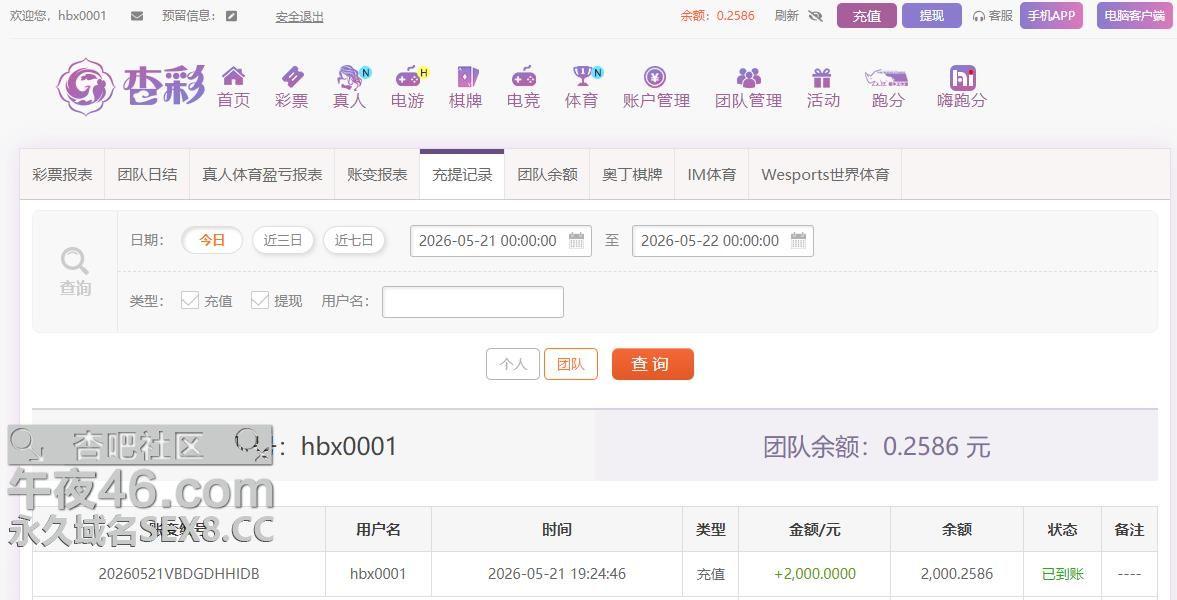
Task: Click status 已到账
Action: (1063, 574)
